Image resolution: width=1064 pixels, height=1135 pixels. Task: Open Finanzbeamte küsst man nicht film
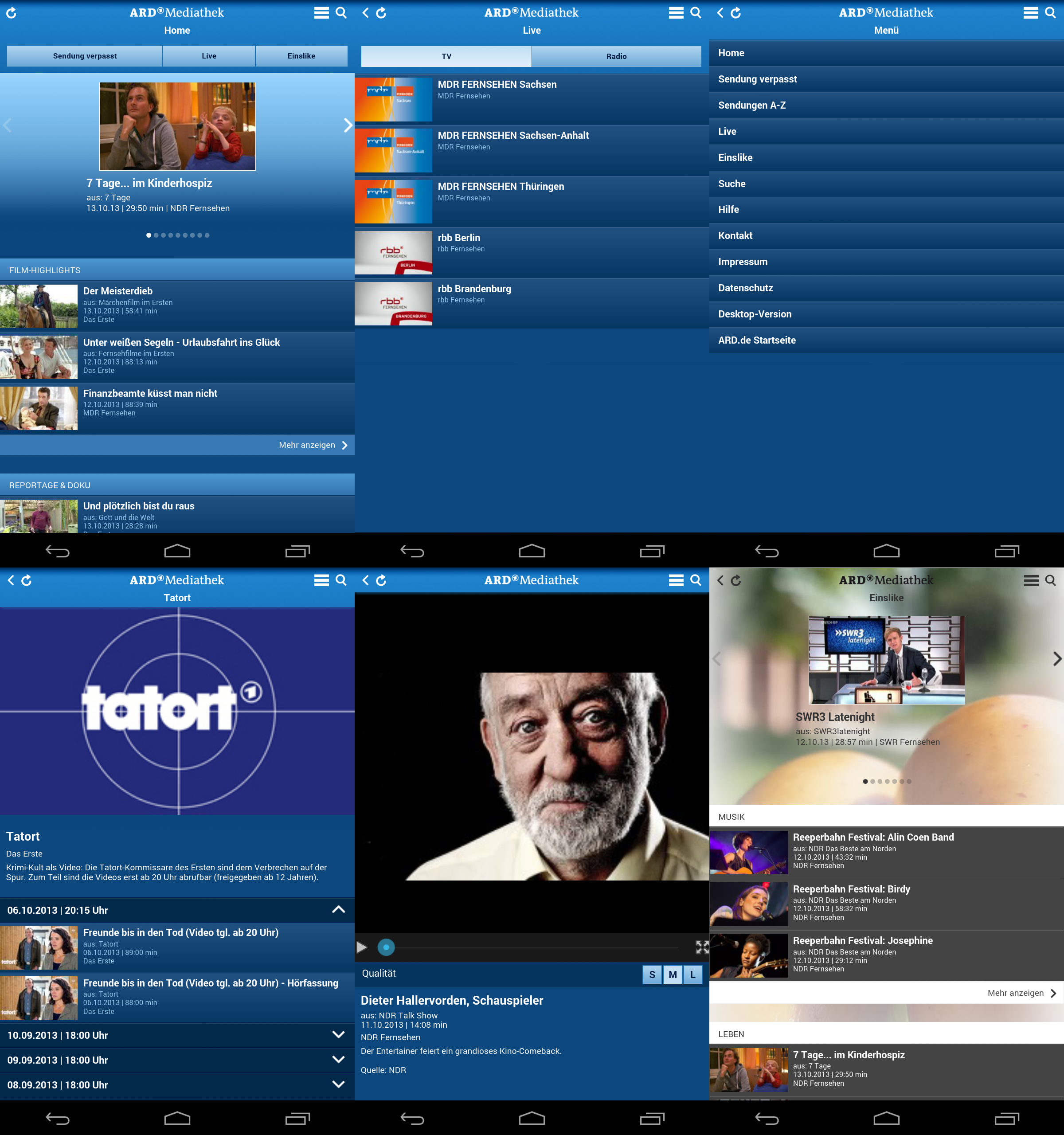(177, 408)
